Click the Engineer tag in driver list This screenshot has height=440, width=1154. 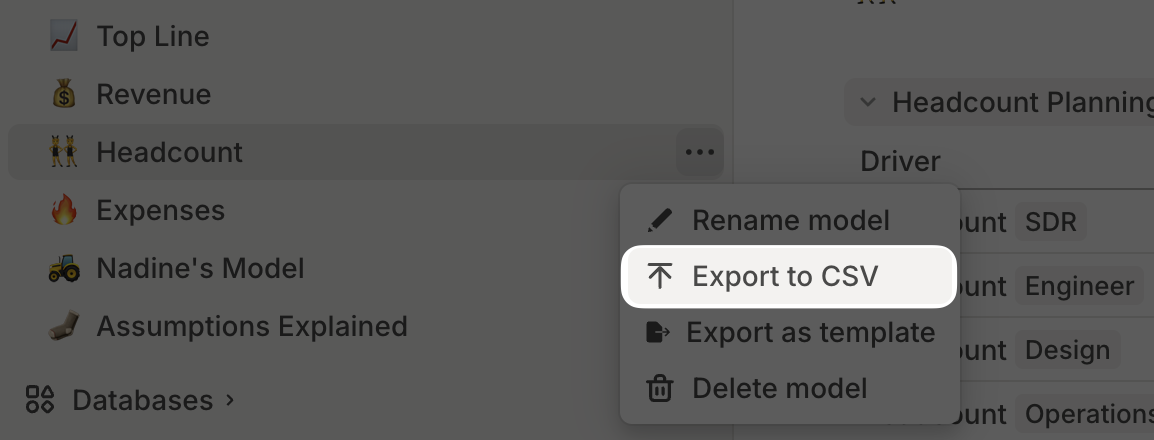[1079, 285]
